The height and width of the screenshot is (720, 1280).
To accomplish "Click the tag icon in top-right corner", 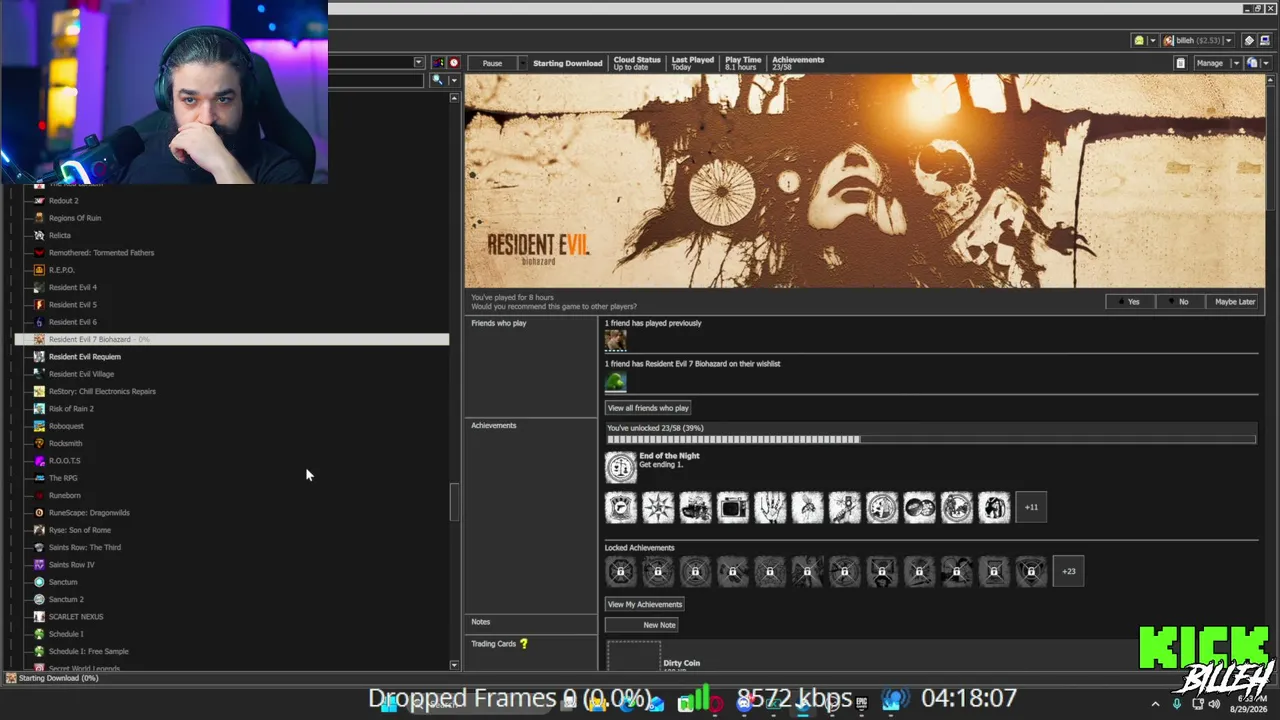I will tap(1248, 41).
